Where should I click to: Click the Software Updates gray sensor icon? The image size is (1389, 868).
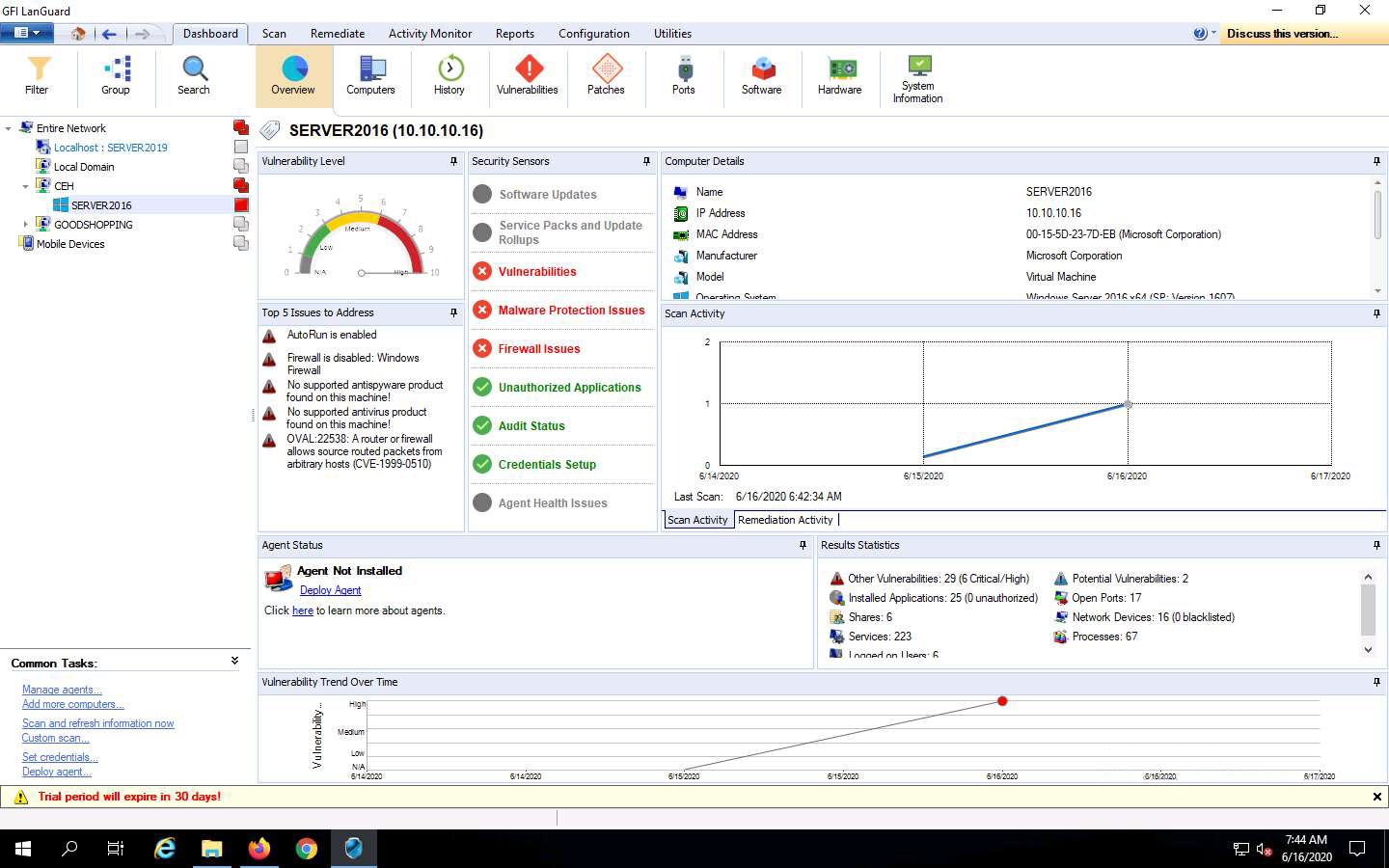[x=482, y=194]
